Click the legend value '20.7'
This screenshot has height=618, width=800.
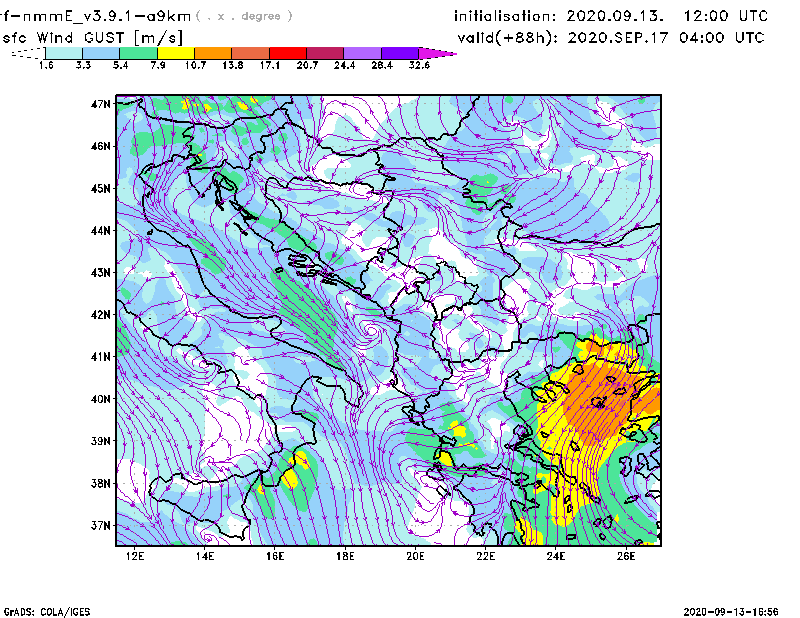coord(307,65)
